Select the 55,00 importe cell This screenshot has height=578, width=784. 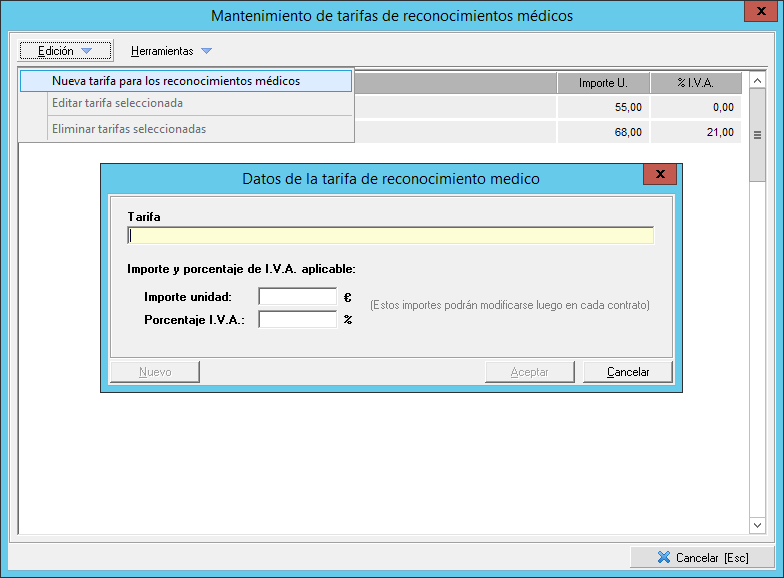click(x=603, y=107)
